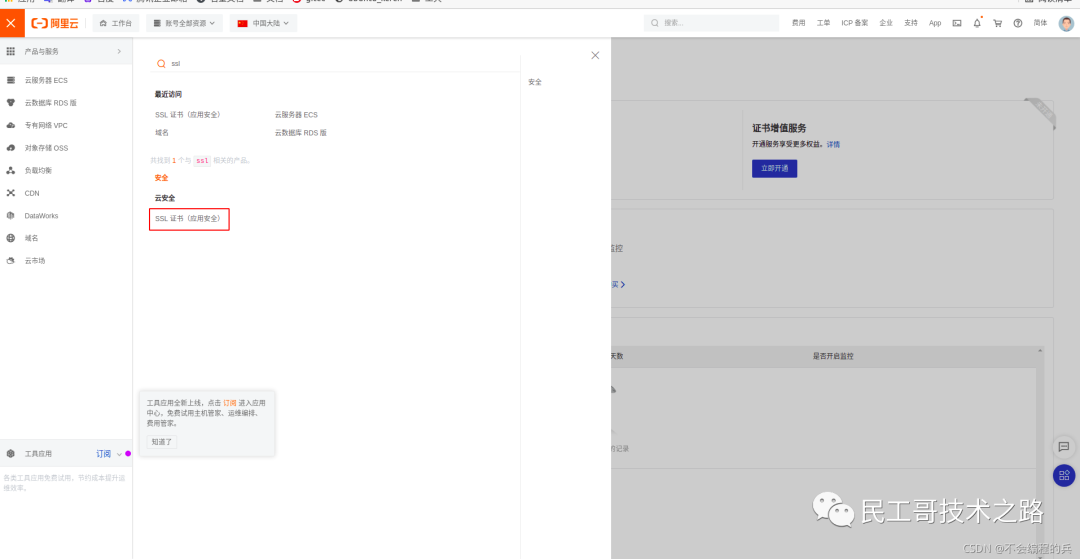The width and height of the screenshot is (1080, 559).
Task: Click the help question mark icon
Action: 1018,23
